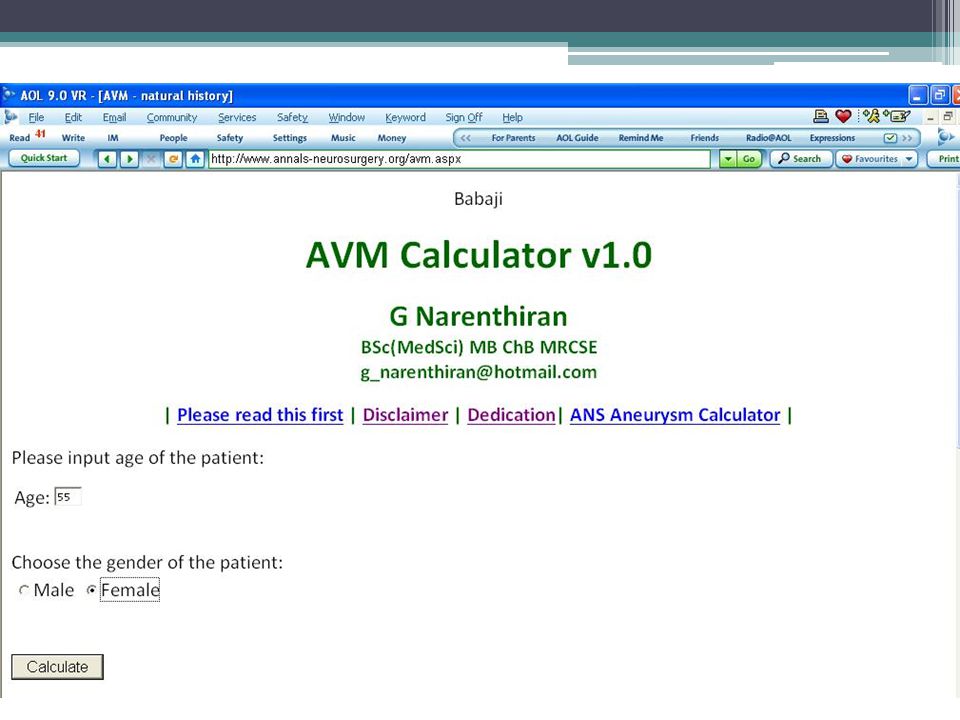Click the new mail compose icon
The height and width of the screenshot is (720, 960).
coord(896,116)
